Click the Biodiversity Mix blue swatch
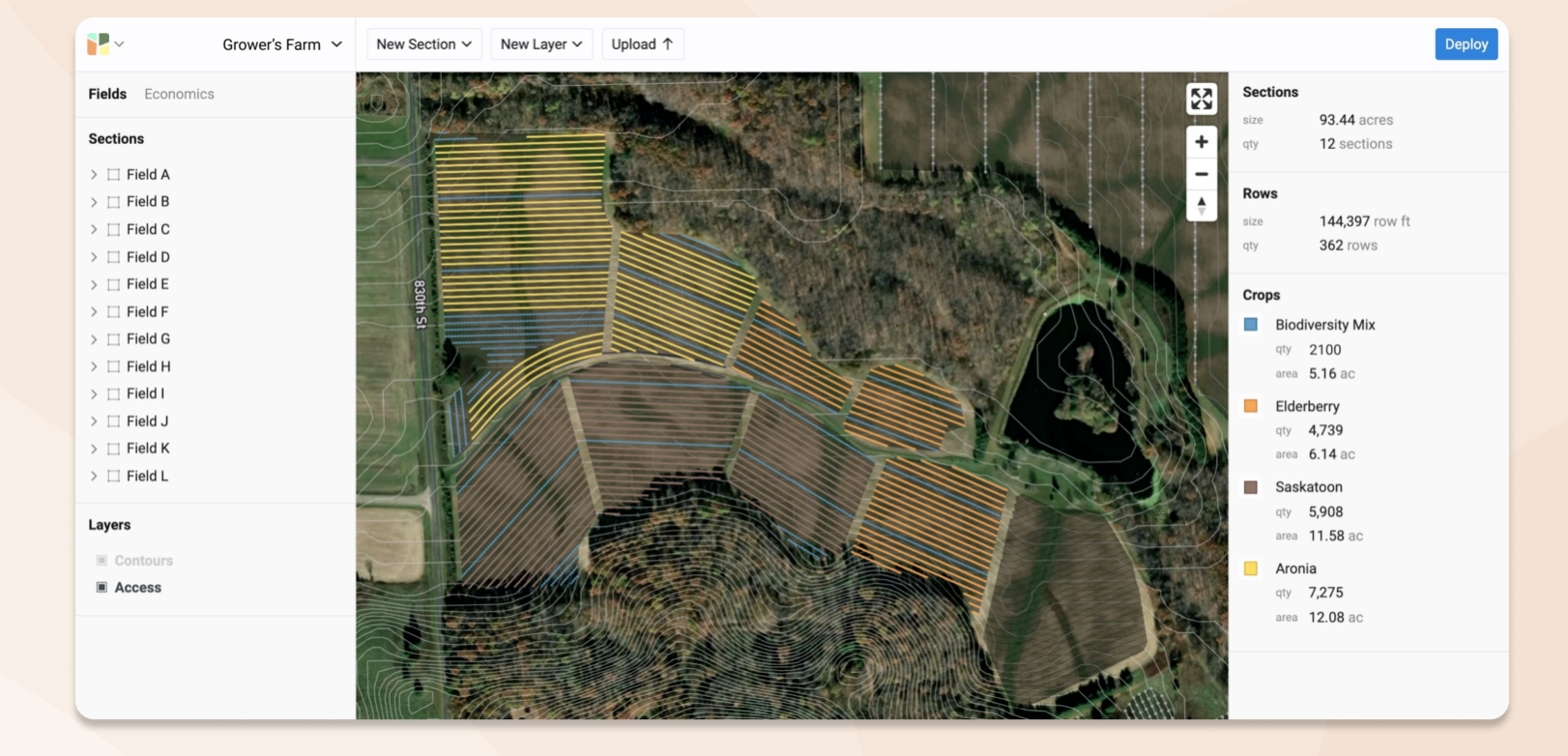 [x=1251, y=325]
